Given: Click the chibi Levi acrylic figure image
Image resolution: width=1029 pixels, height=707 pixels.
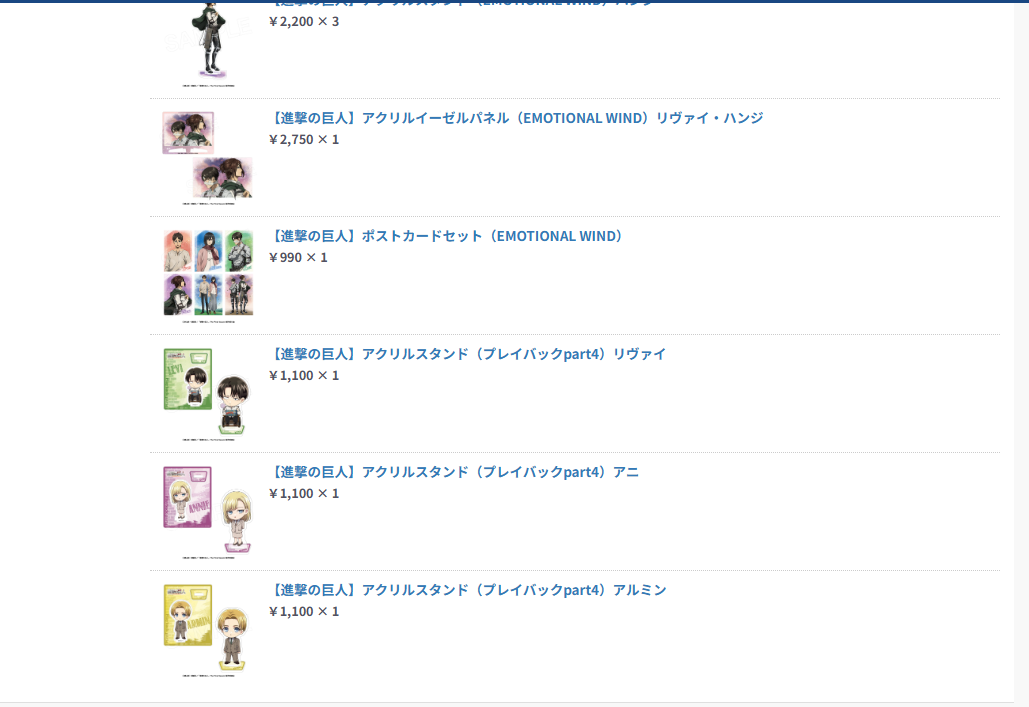Looking at the screenshot, I should coord(232,405).
